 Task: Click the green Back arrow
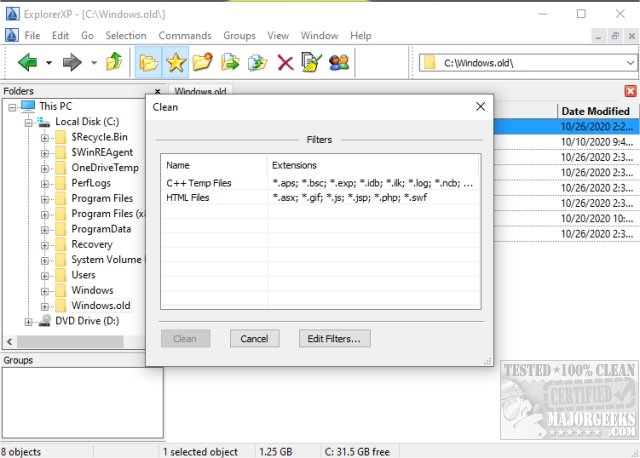(28, 63)
